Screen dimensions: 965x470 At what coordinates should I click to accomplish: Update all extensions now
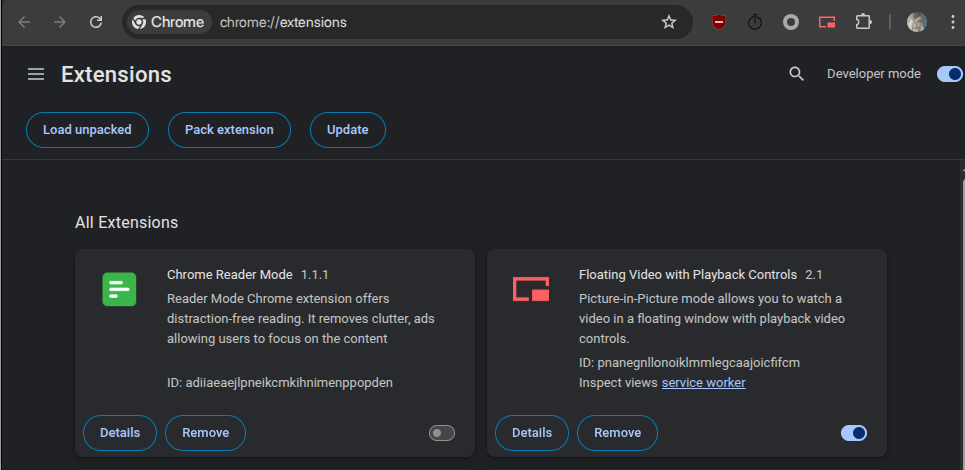pos(348,130)
